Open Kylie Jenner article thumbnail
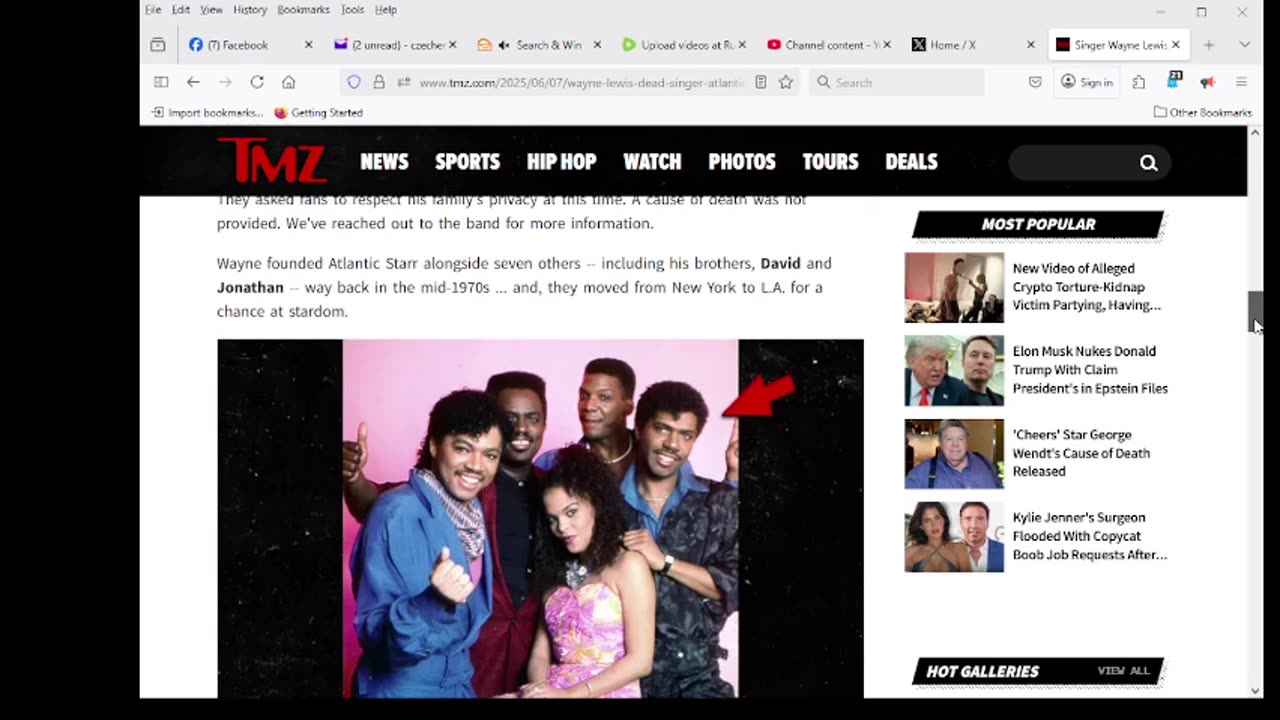 [954, 537]
